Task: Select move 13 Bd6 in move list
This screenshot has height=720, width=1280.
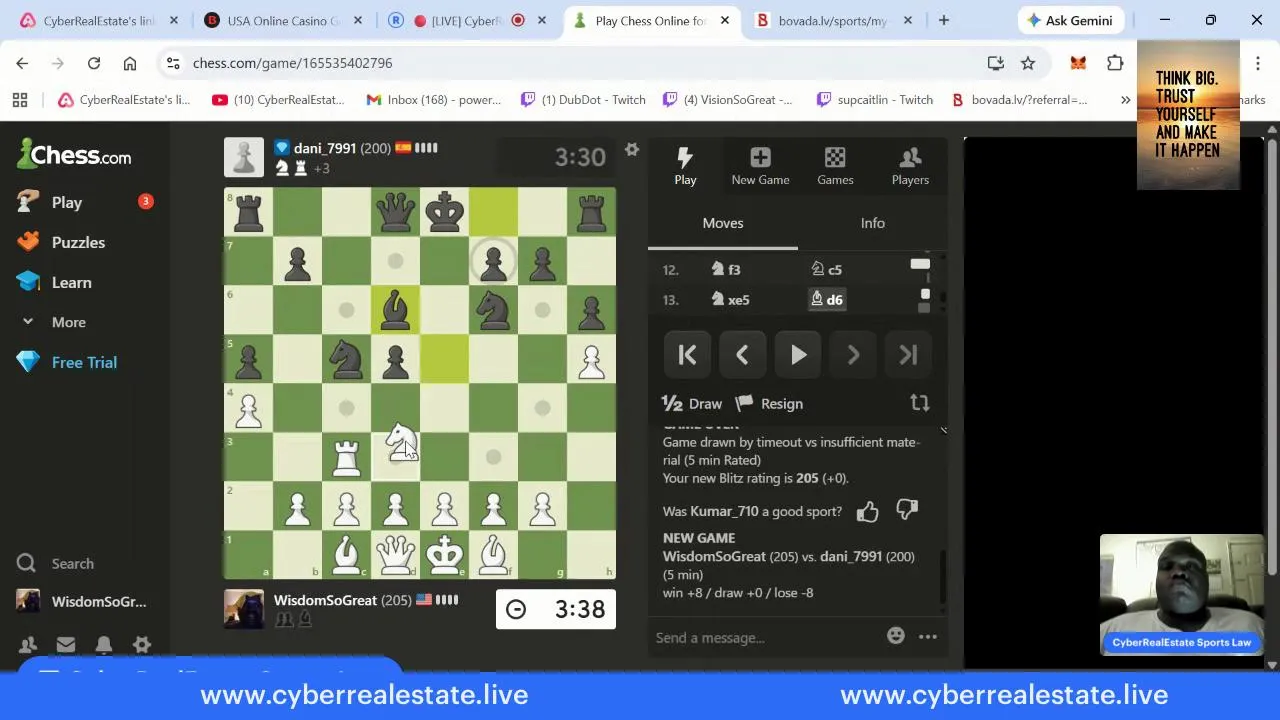Action: (826, 299)
